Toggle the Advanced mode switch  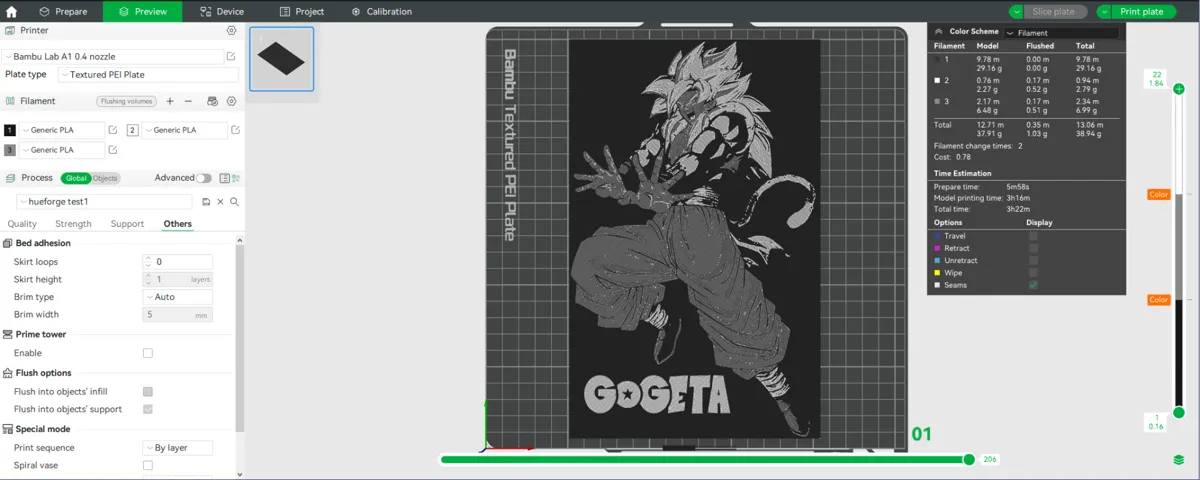click(204, 178)
